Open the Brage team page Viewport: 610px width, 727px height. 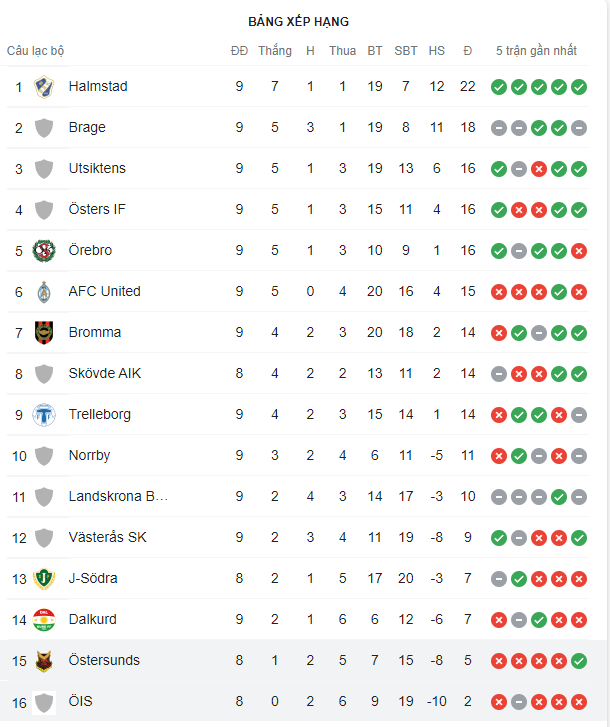click(87, 128)
